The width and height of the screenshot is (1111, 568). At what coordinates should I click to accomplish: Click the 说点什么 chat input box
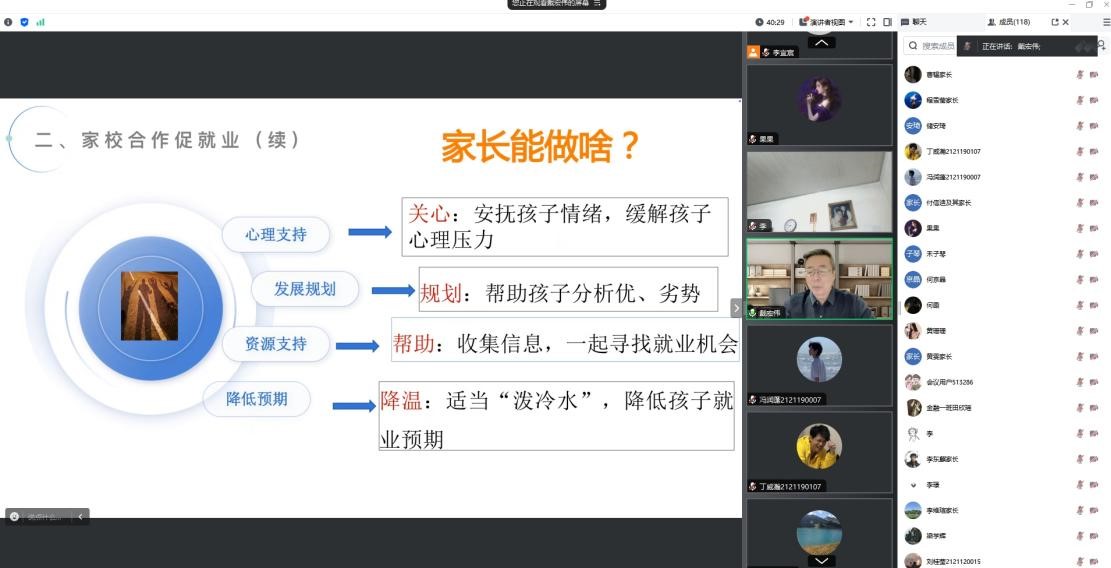pyautogui.click(x=43, y=517)
